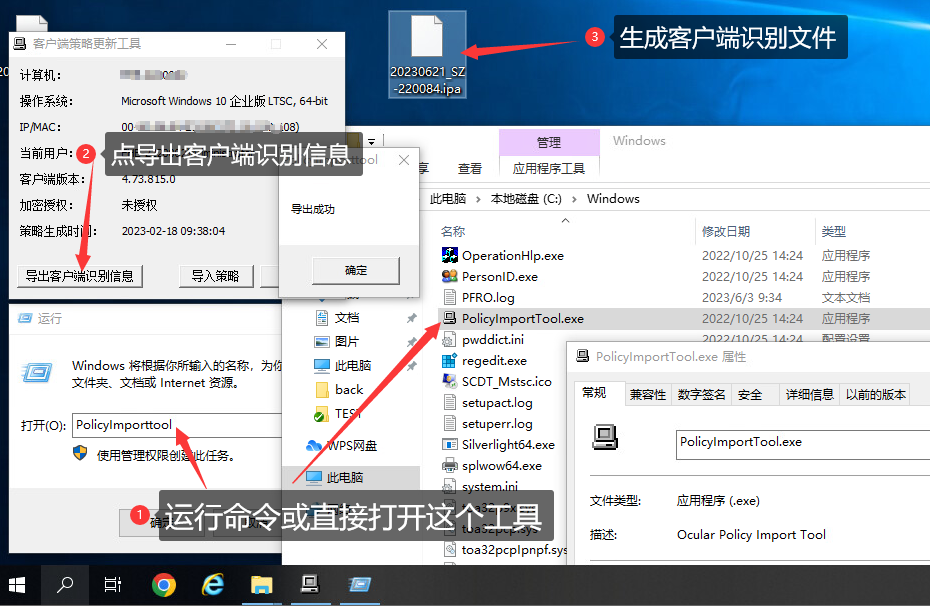930x606 pixels.
Task: Click the 2023-02-18 09:38:04 policy time value
Action: point(173,231)
